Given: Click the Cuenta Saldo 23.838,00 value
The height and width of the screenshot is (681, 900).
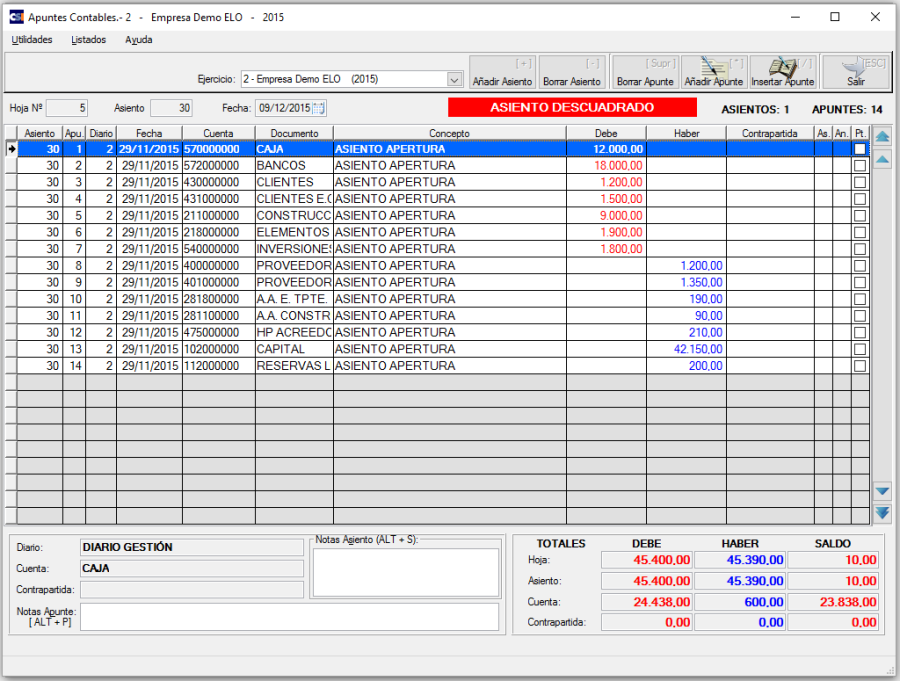Looking at the screenshot, I should click(833, 602).
